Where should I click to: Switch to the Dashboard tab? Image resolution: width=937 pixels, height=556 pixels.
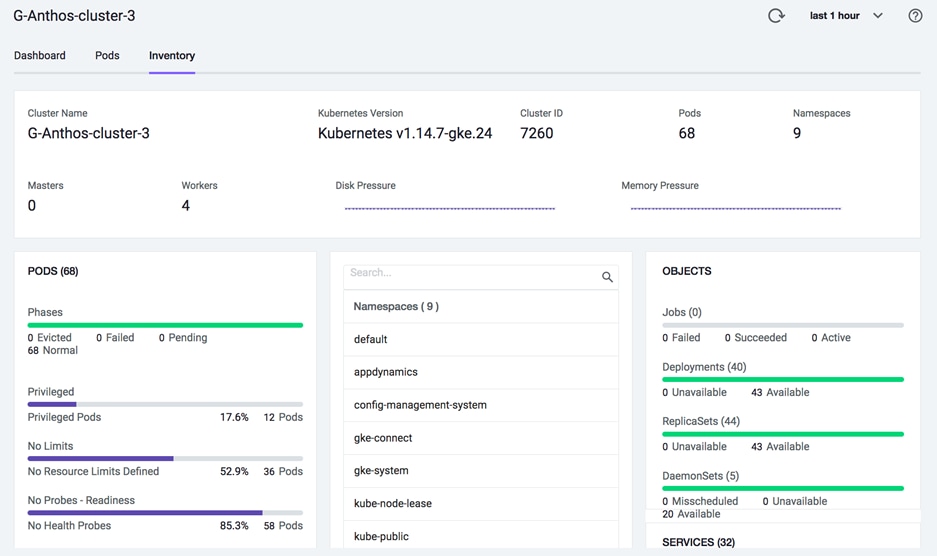(39, 56)
